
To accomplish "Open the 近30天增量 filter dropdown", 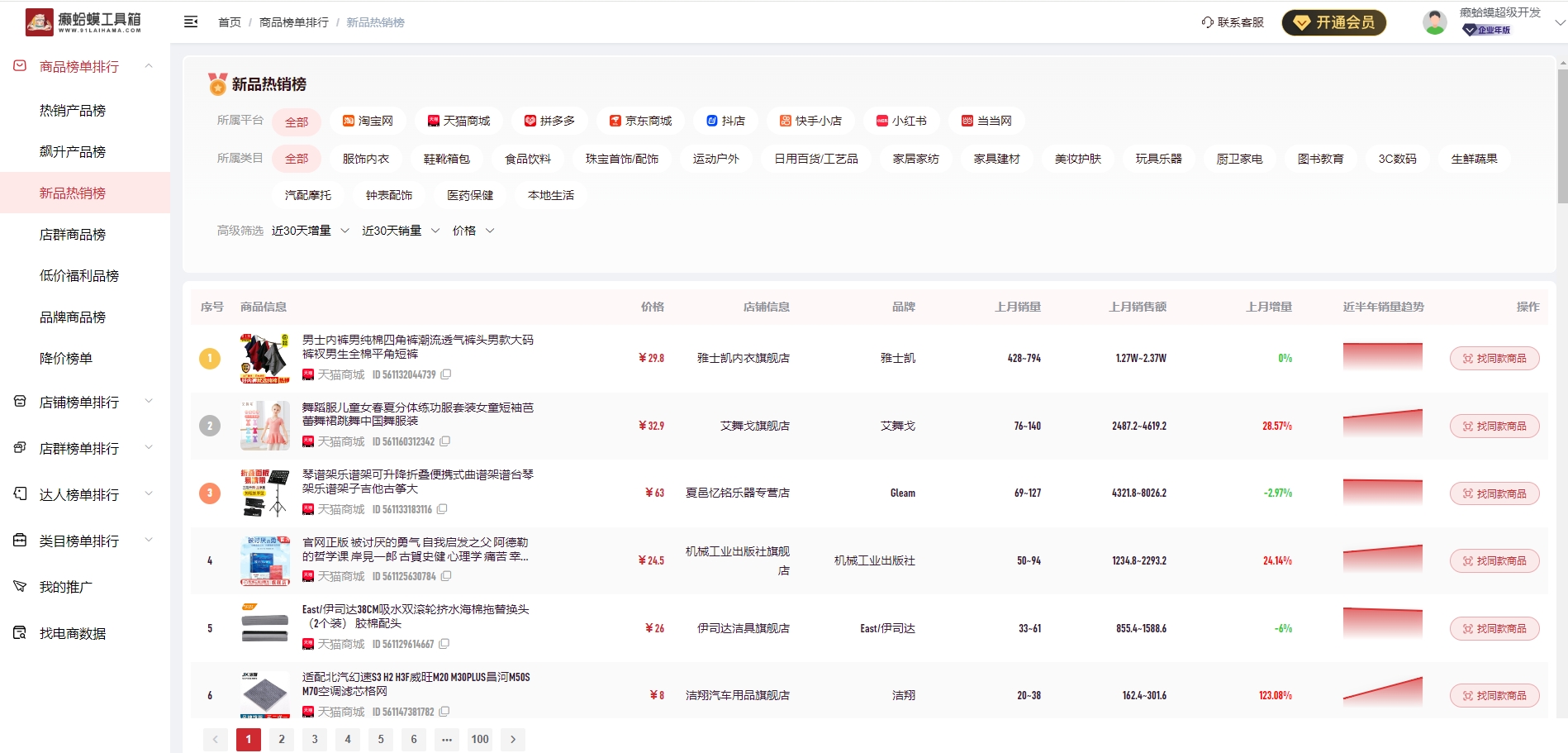I will [x=310, y=231].
